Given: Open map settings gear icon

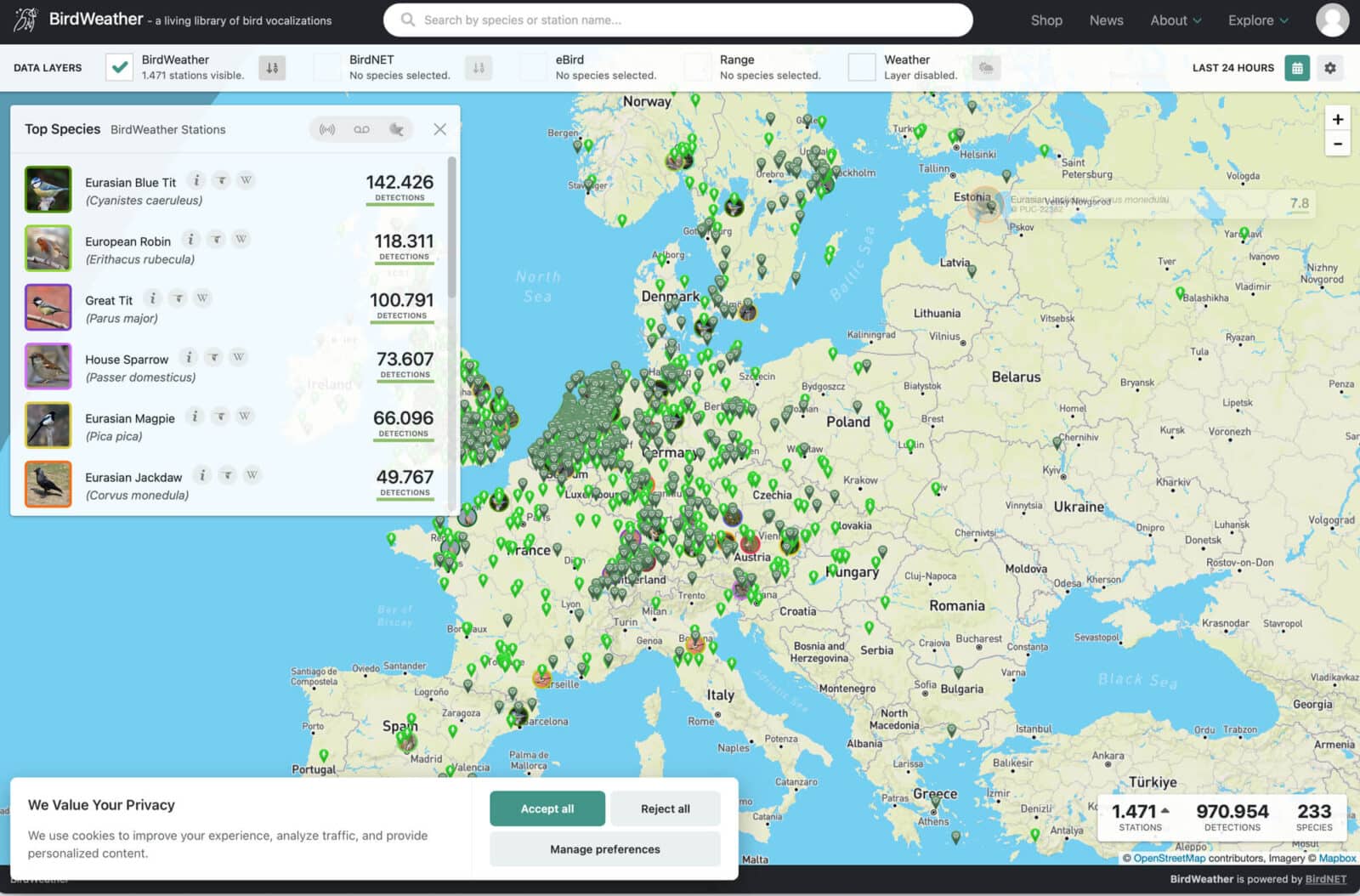Looking at the screenshot, I should point(1330,68).
